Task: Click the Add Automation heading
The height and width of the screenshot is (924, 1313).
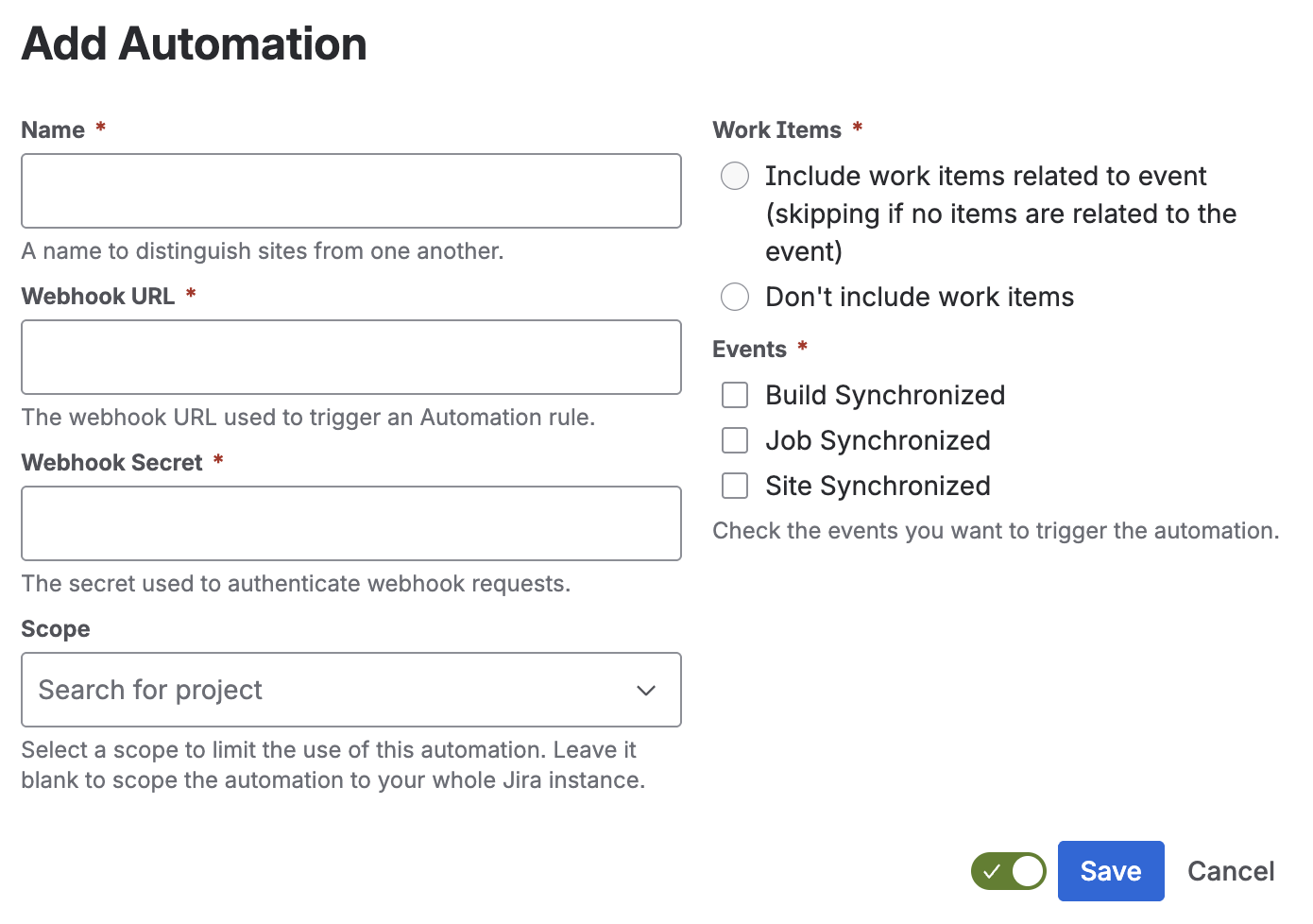Action: click(x=194, y=43)
